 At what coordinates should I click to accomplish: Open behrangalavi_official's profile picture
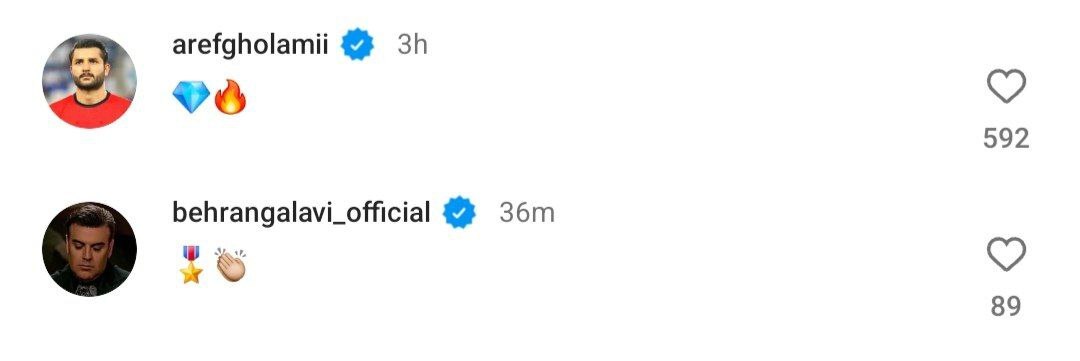click(x=90, y=249)
